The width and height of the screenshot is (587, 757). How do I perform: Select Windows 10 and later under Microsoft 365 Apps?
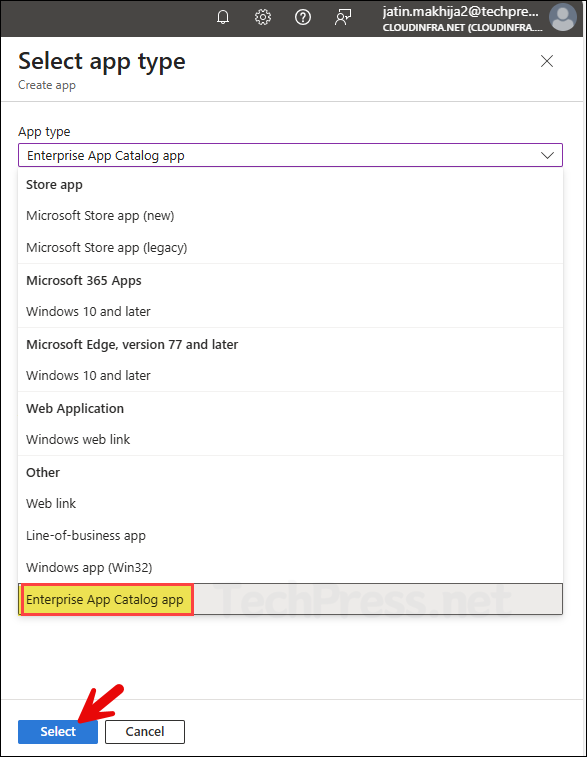pyautogui.click(x=290, y=311)
